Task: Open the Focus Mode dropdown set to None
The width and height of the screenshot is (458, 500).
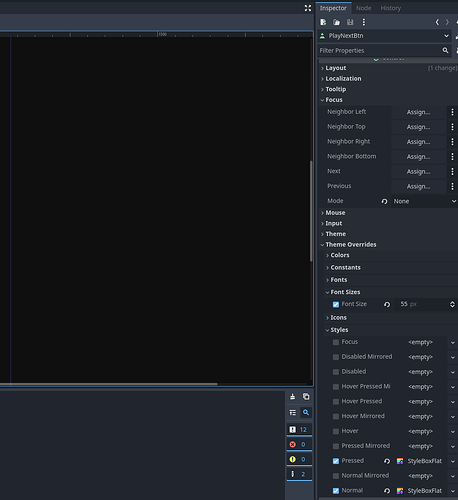Action: pos(424,201)
